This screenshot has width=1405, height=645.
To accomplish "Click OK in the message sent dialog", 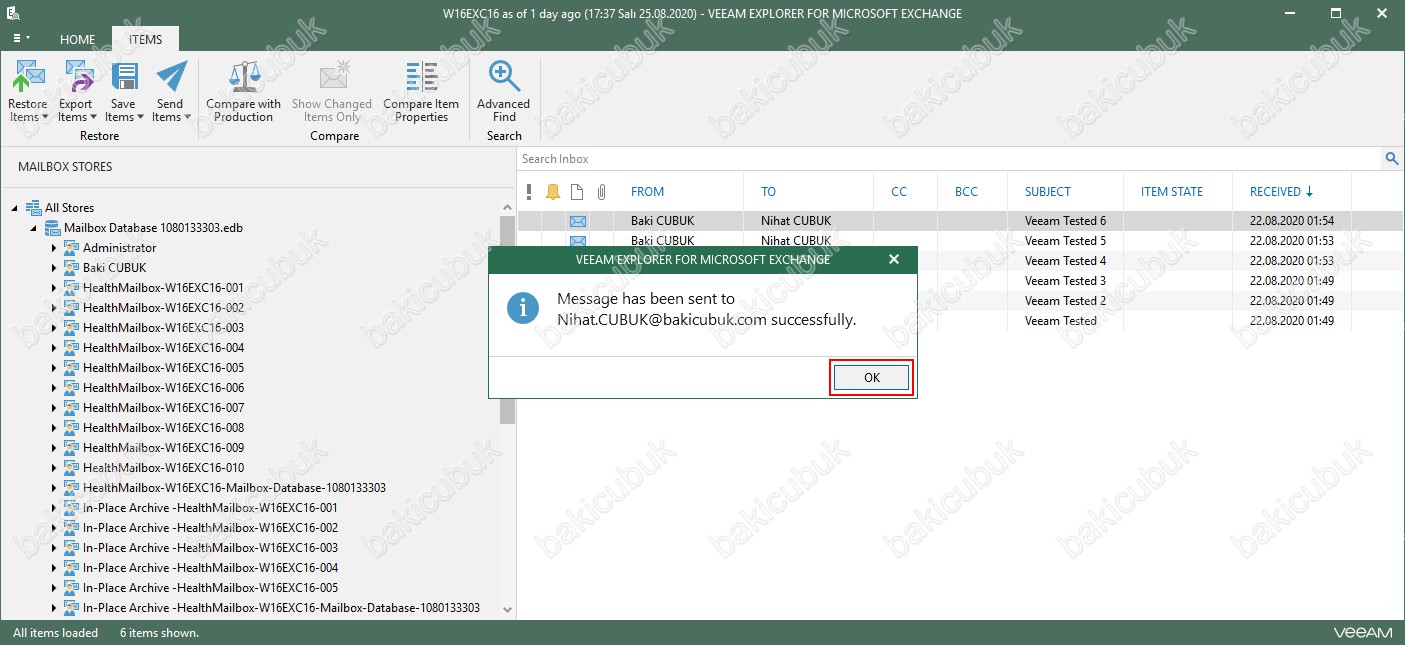I will click(872, 377).
